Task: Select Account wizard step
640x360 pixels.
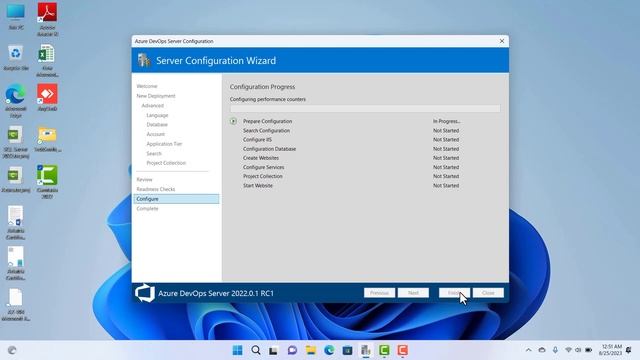Action: [x=156, y=134]
